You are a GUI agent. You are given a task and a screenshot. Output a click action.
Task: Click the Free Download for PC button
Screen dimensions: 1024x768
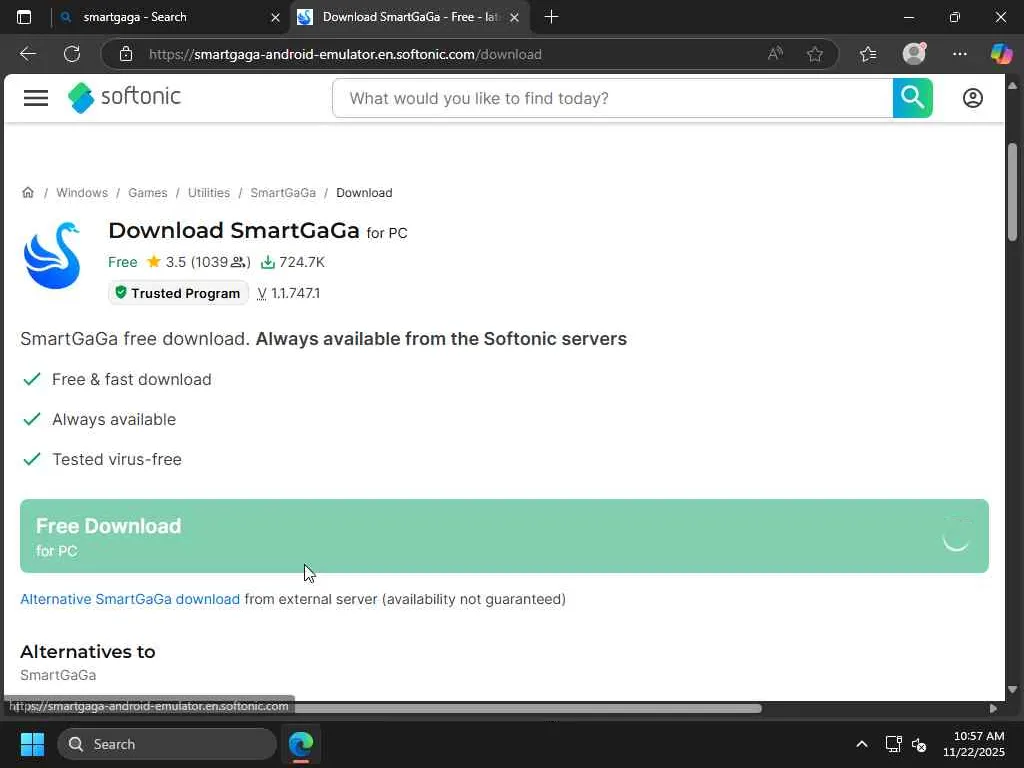tap(504, 536)
